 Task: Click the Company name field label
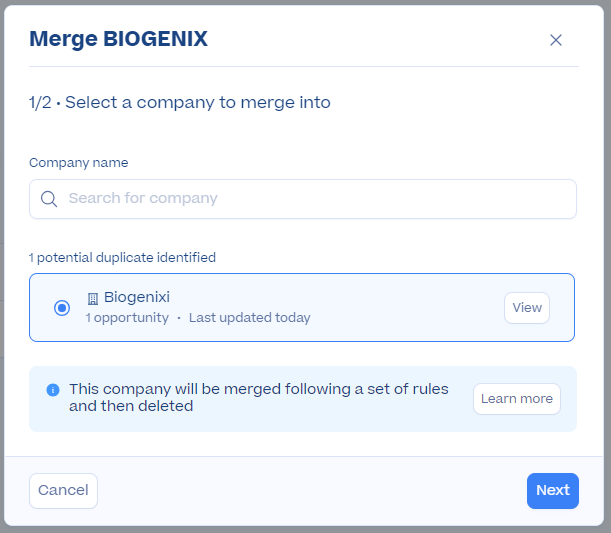coord(79,162)
